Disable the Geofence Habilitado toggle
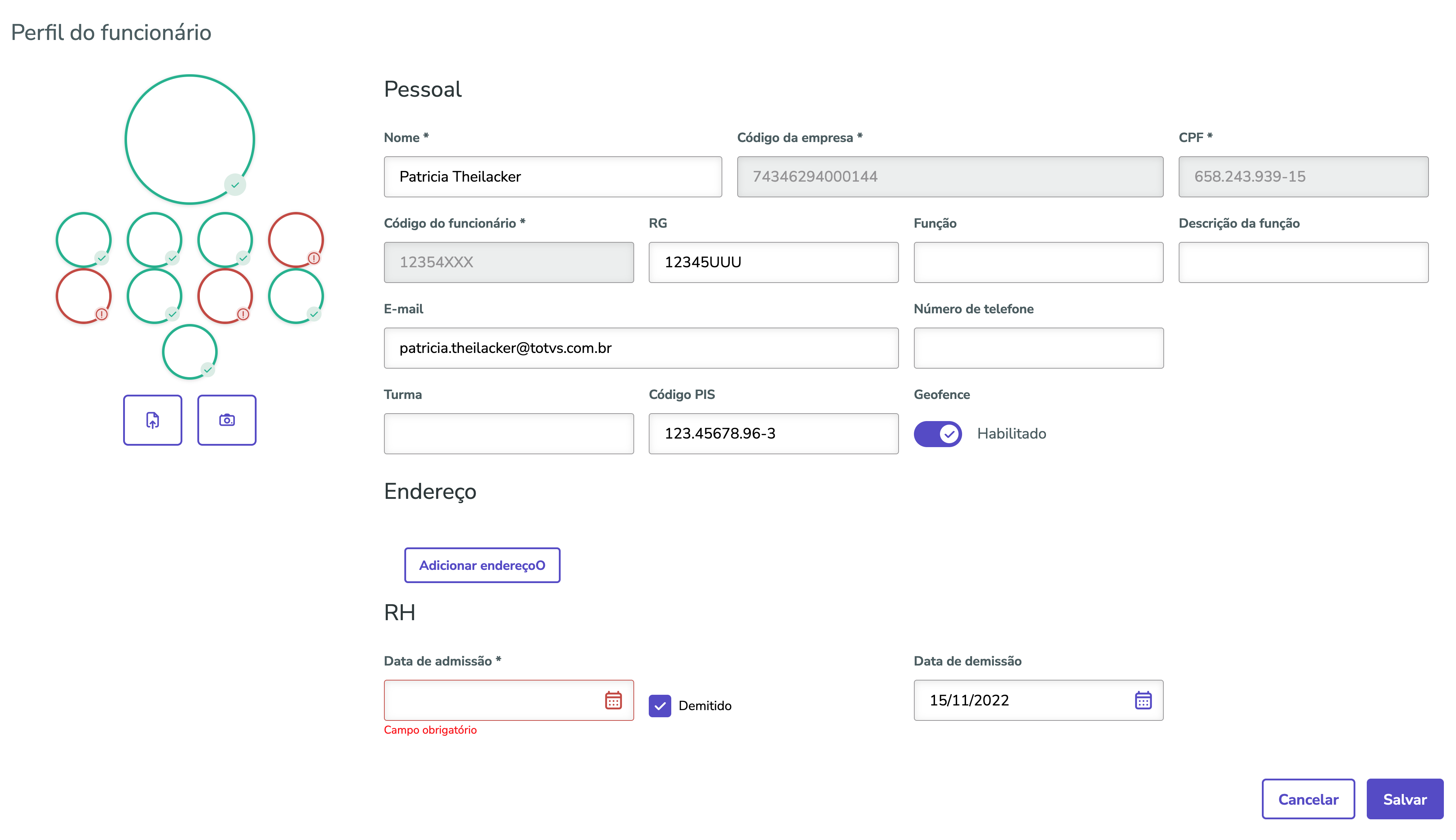This screenshot has height=840, width=1456. pos(937,434)
